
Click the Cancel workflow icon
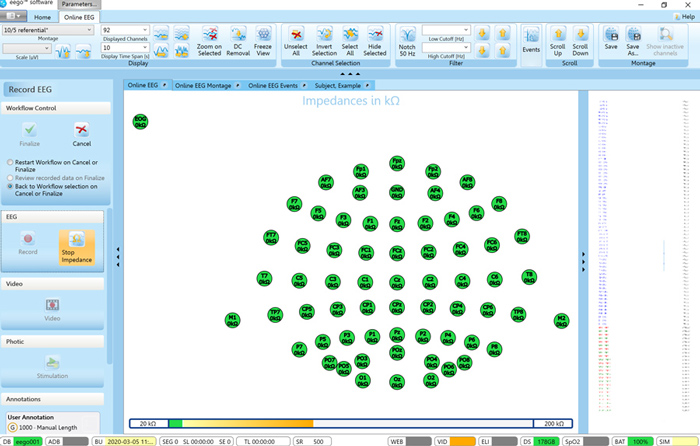[81, 134]
